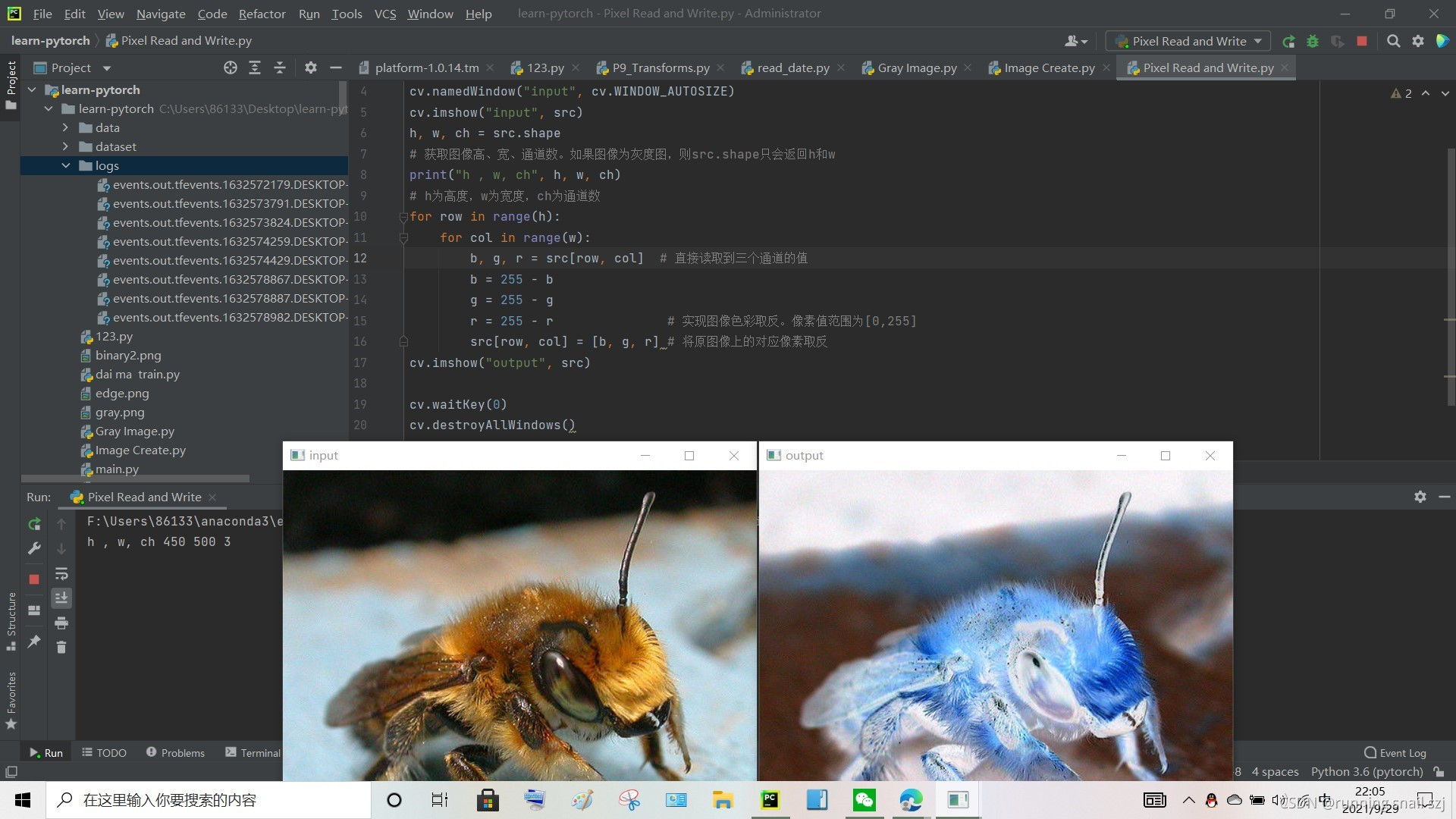Click the user account icon in toolbar
This screenshot has width=1456, height=819.
[x=1075, y=42]
